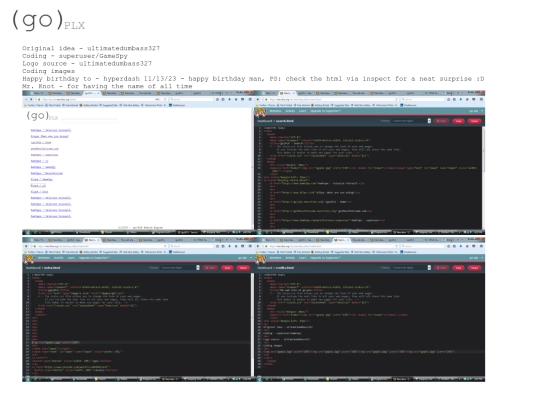Select the 'Logo source - ultimatedumbass327' line

pos(87,63)
